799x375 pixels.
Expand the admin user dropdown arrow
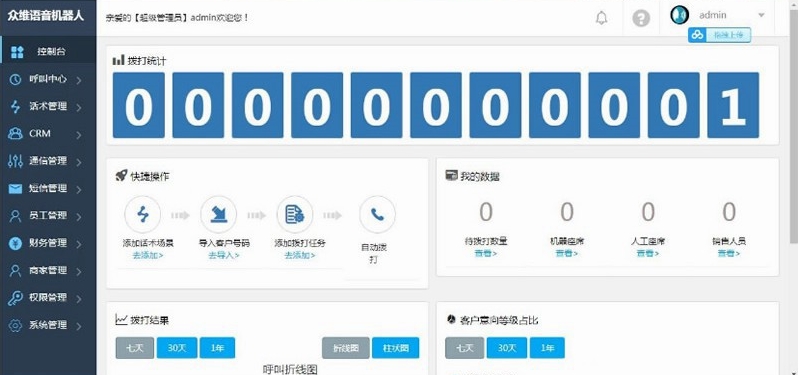(761, 15)
